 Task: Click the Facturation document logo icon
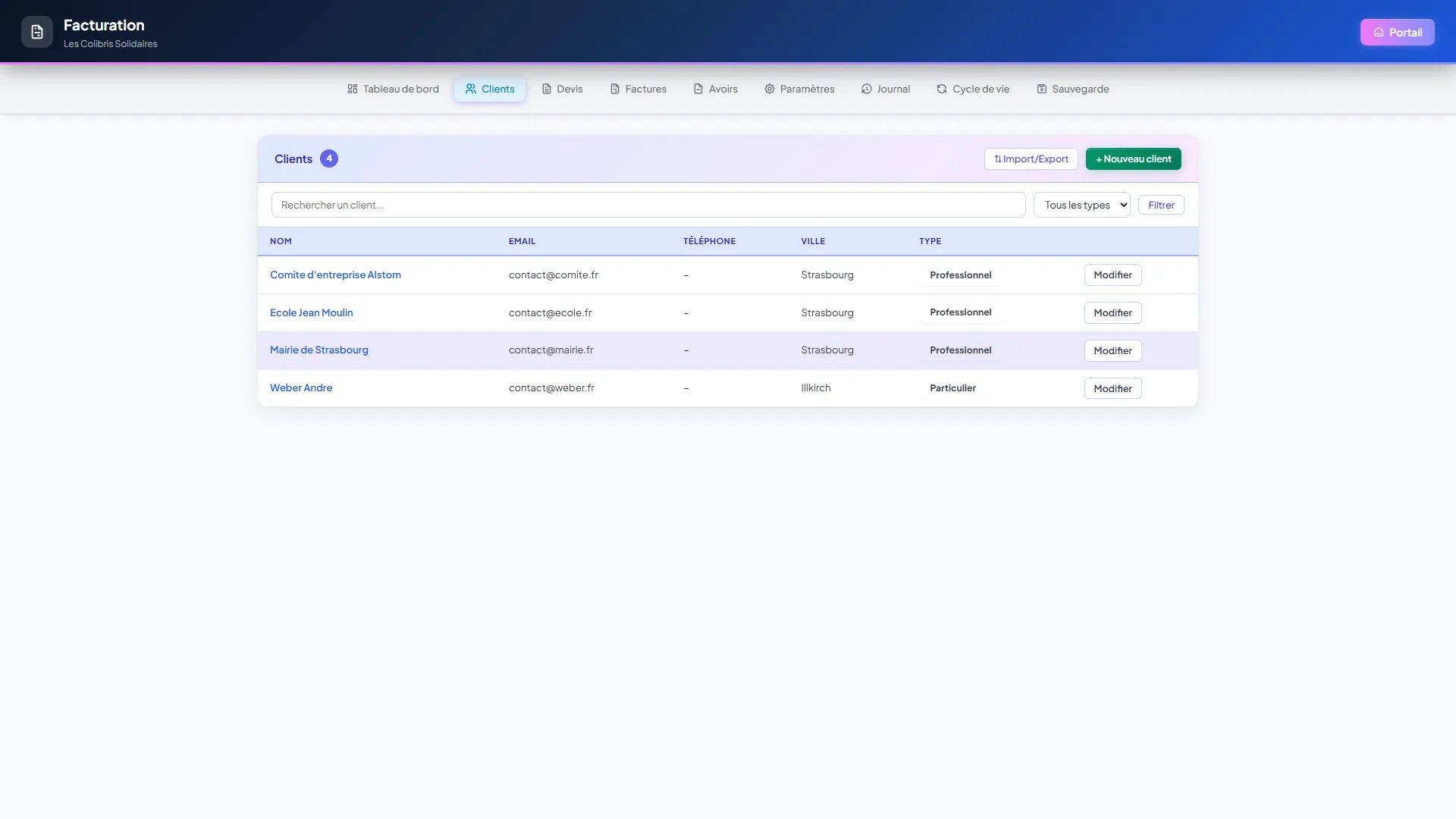pos(37,32)
